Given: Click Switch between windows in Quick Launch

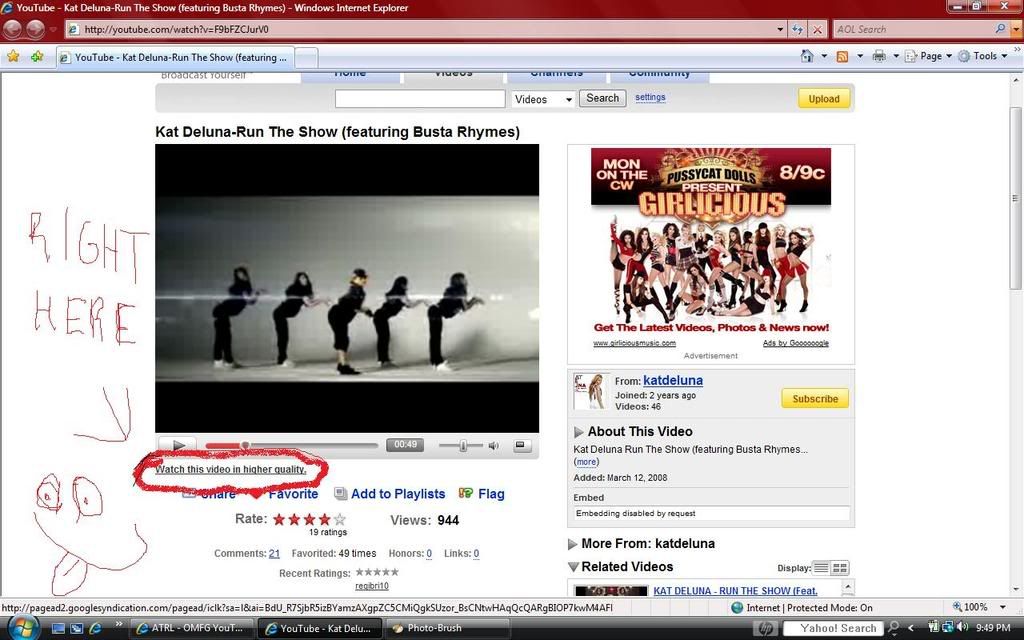Looking at the screenshot, I should pos(76,628).
